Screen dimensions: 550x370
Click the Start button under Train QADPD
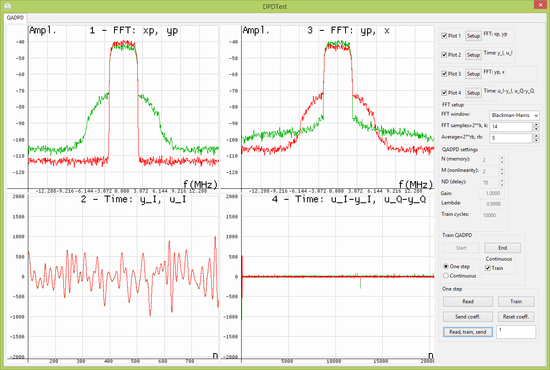tap(461, 248)
